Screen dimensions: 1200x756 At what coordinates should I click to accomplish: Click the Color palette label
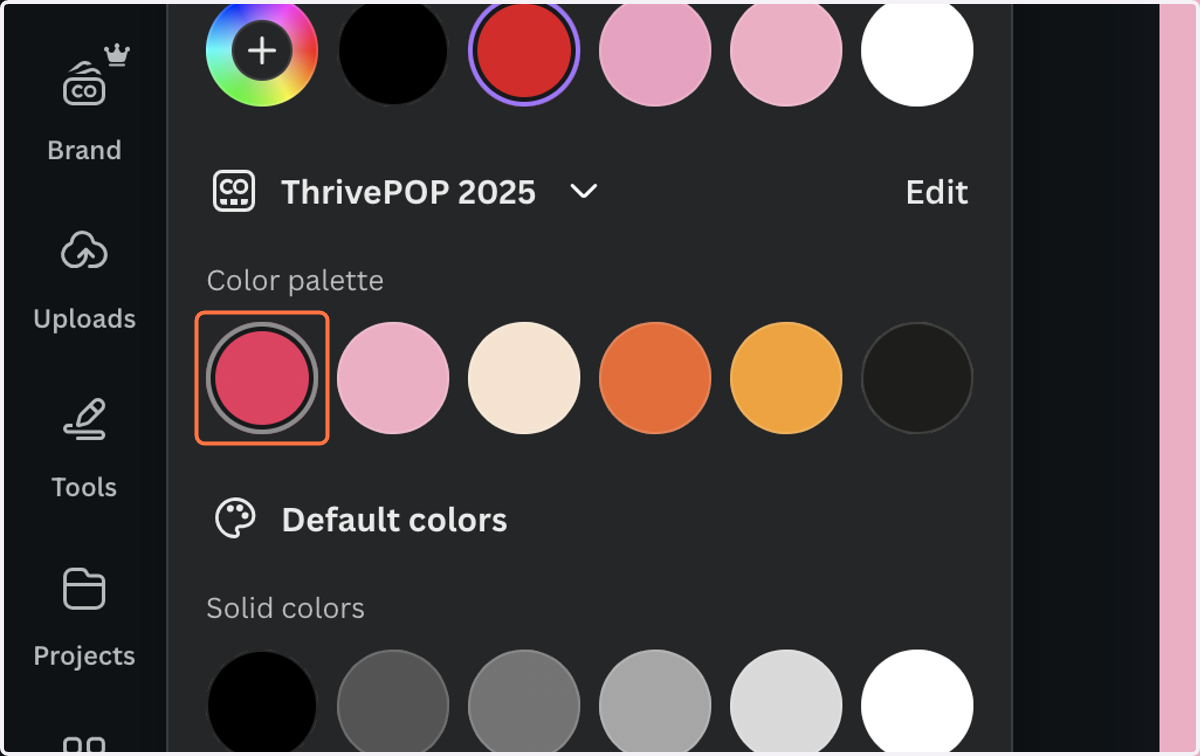295,281
